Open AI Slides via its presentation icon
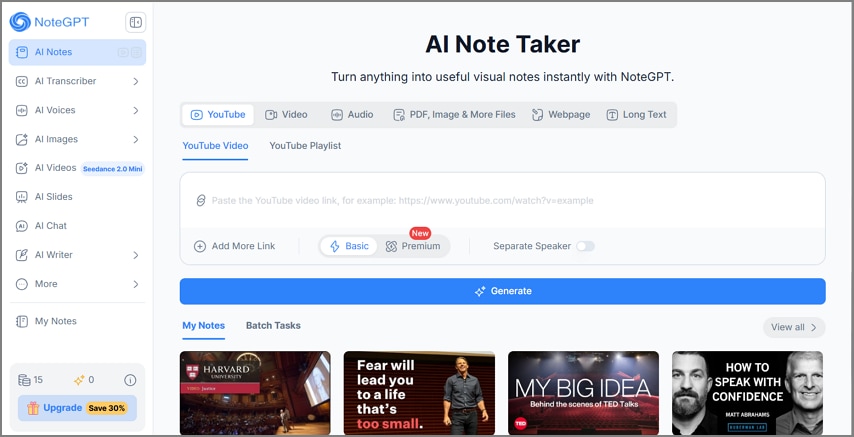 coord(22,197)
